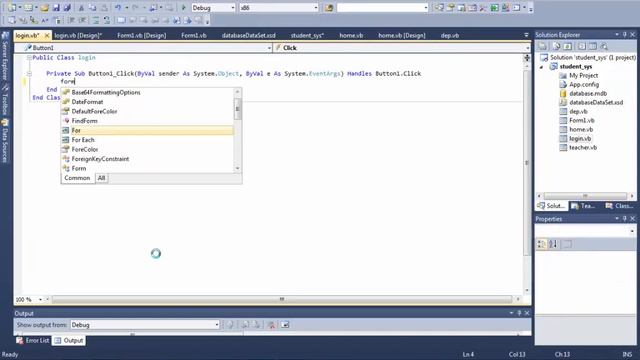Switch to the login.vb [Design] tab
Image resolution: width=640 pixels, height=360 pixels.
78,36
